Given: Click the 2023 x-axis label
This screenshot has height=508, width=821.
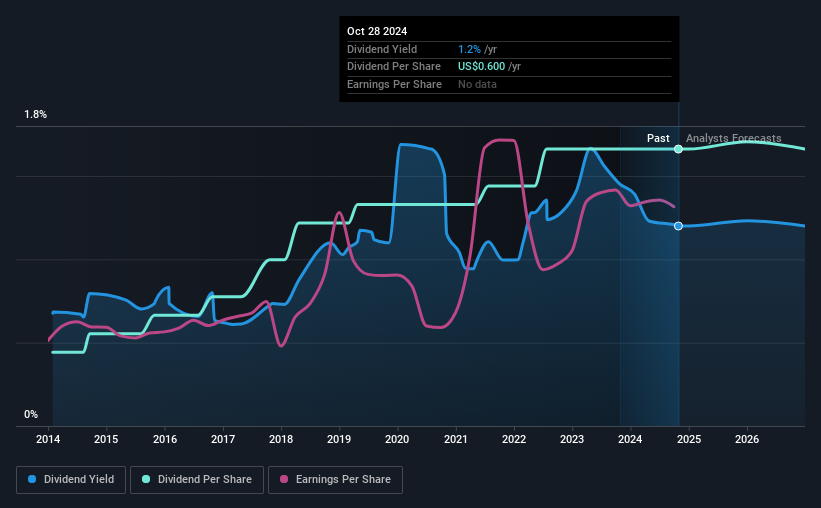Looking at the screenshot, I should 572,439.
